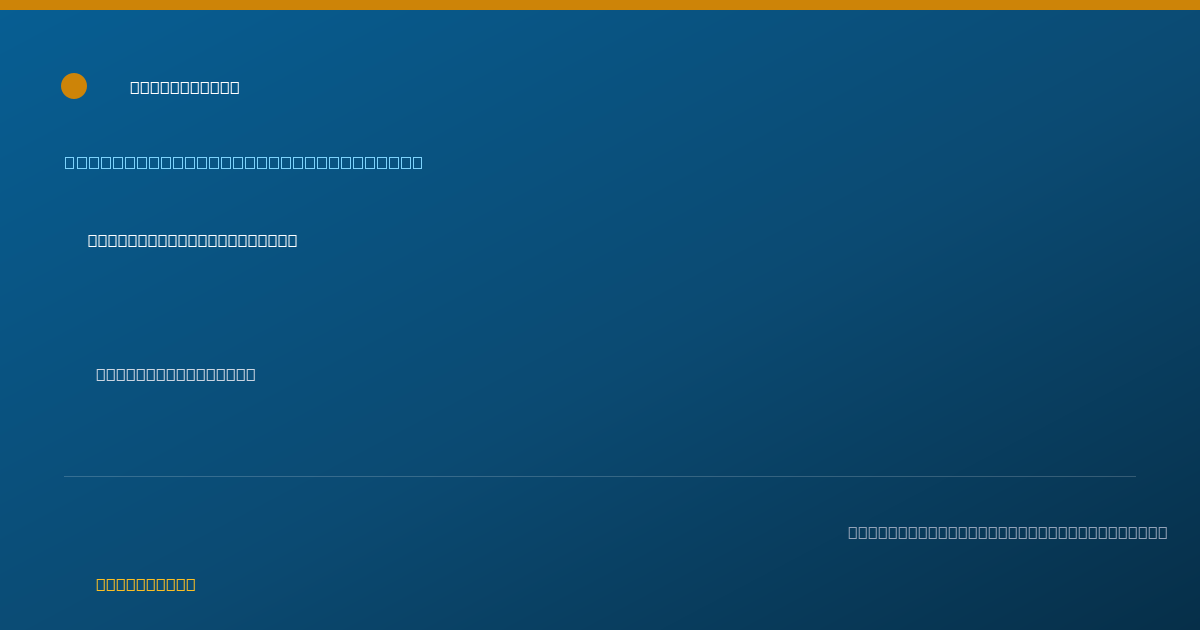Click the gray right-aligned footer text

coord(1008,532)
